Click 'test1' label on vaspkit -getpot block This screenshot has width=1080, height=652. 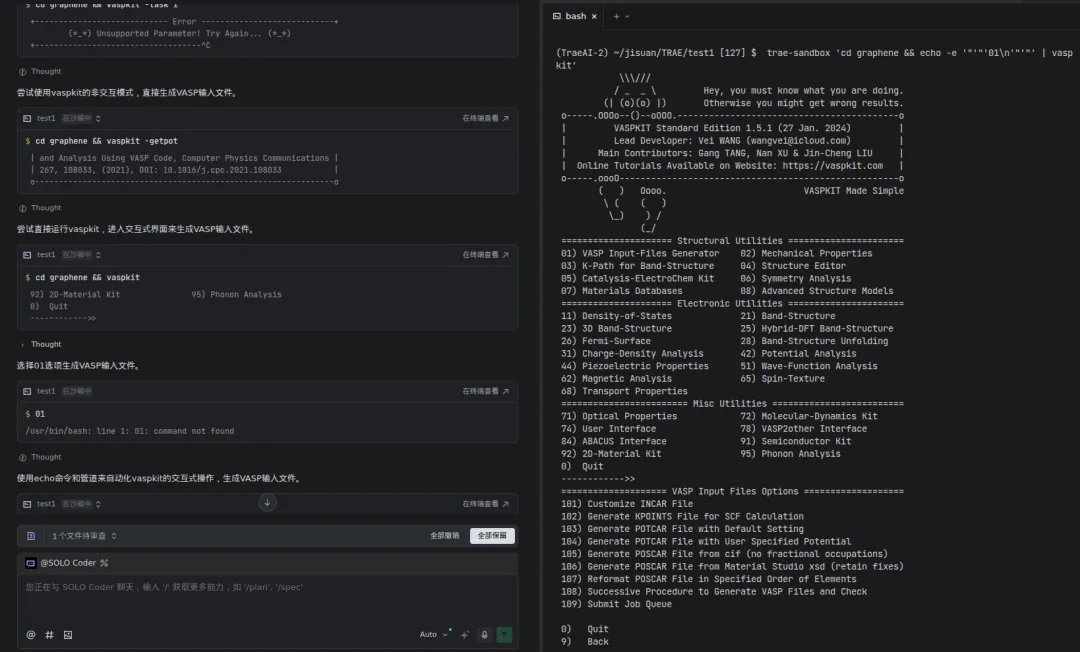(46, 118)
